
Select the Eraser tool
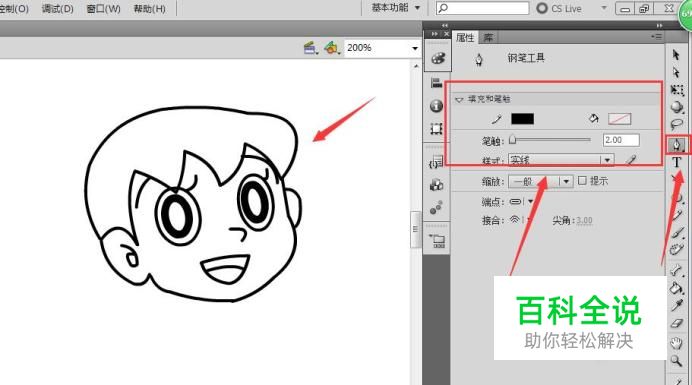(x=677, y=324)
